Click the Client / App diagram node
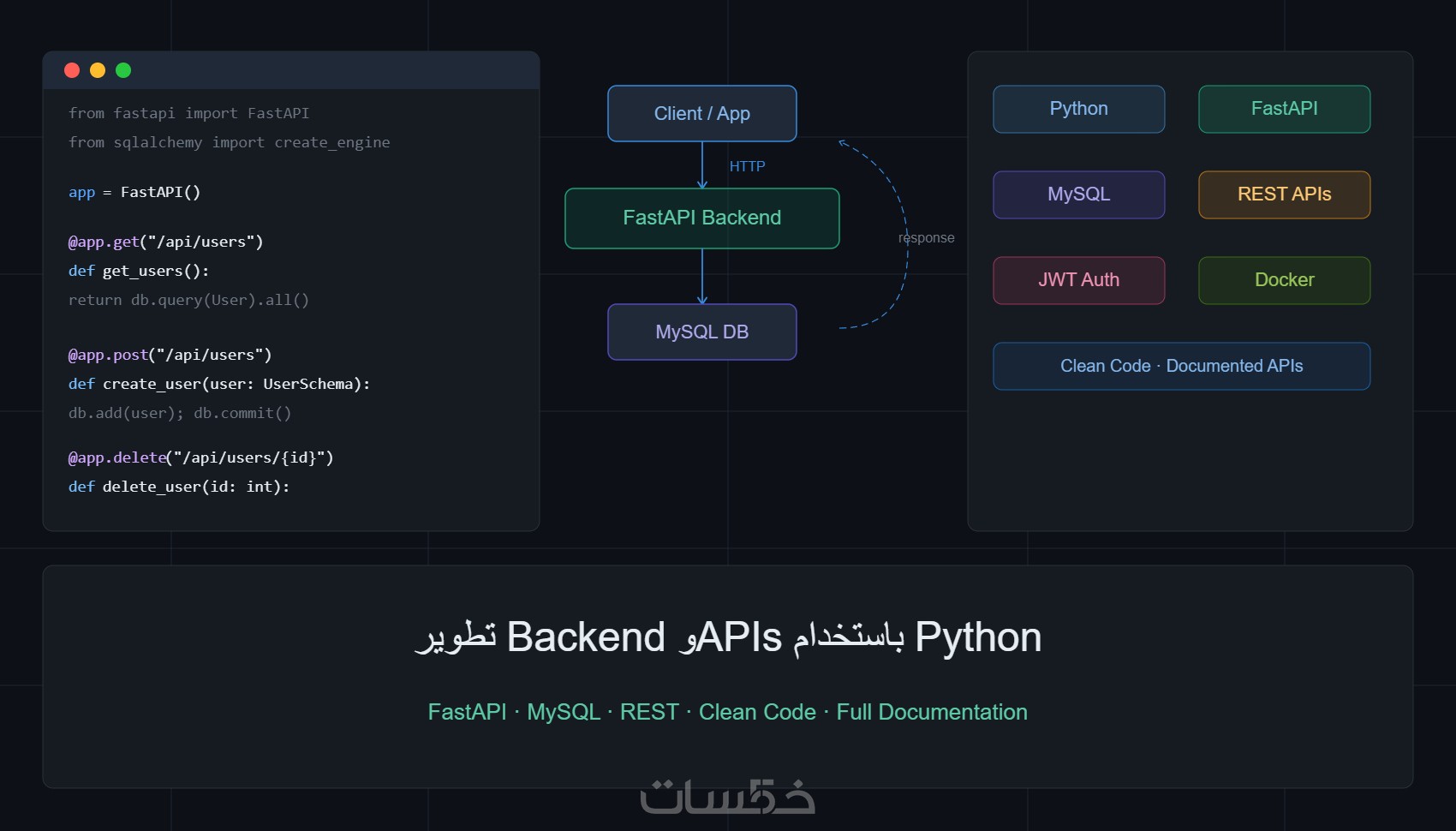 [701, 113]
